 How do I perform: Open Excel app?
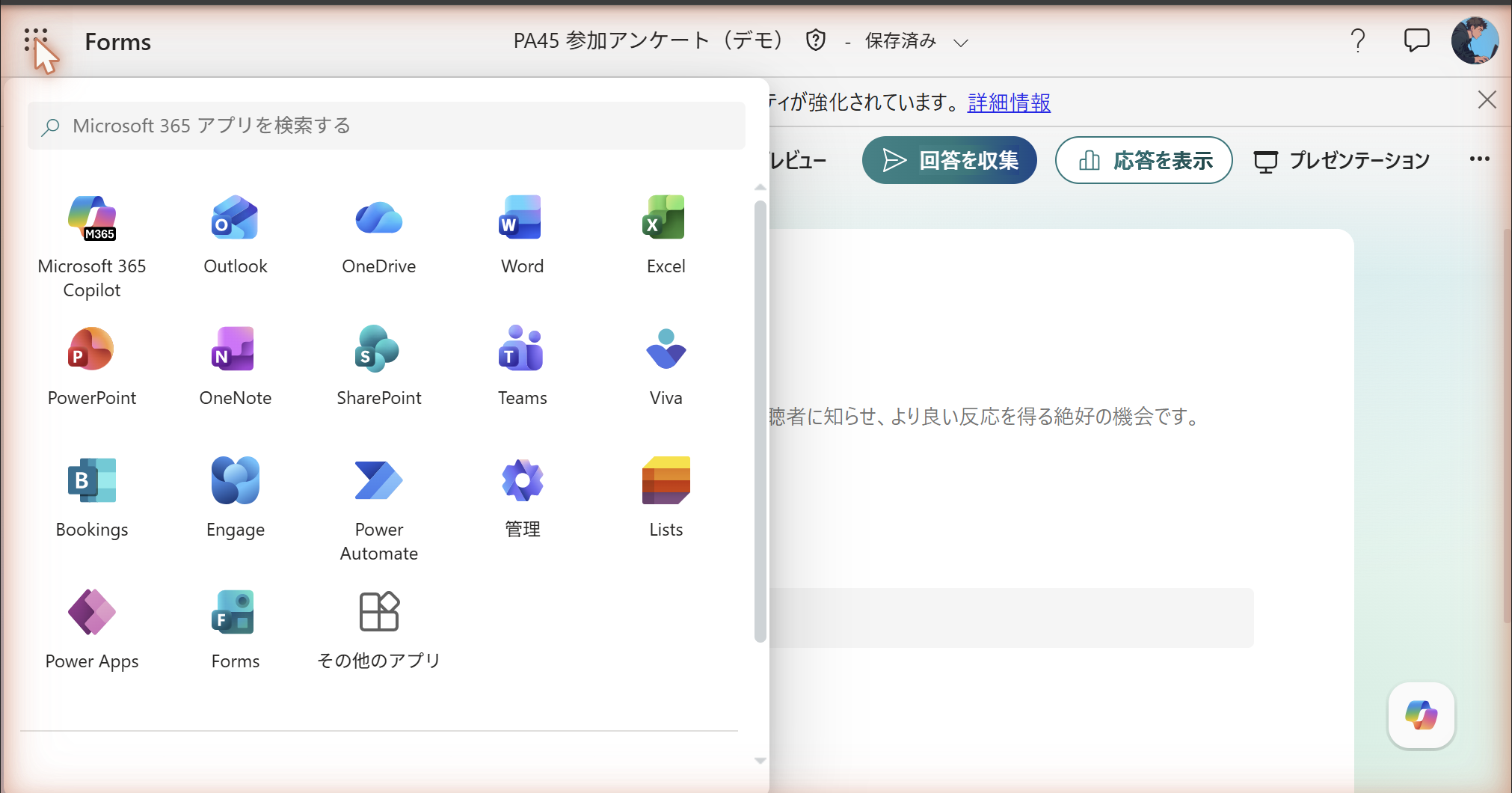666,235
